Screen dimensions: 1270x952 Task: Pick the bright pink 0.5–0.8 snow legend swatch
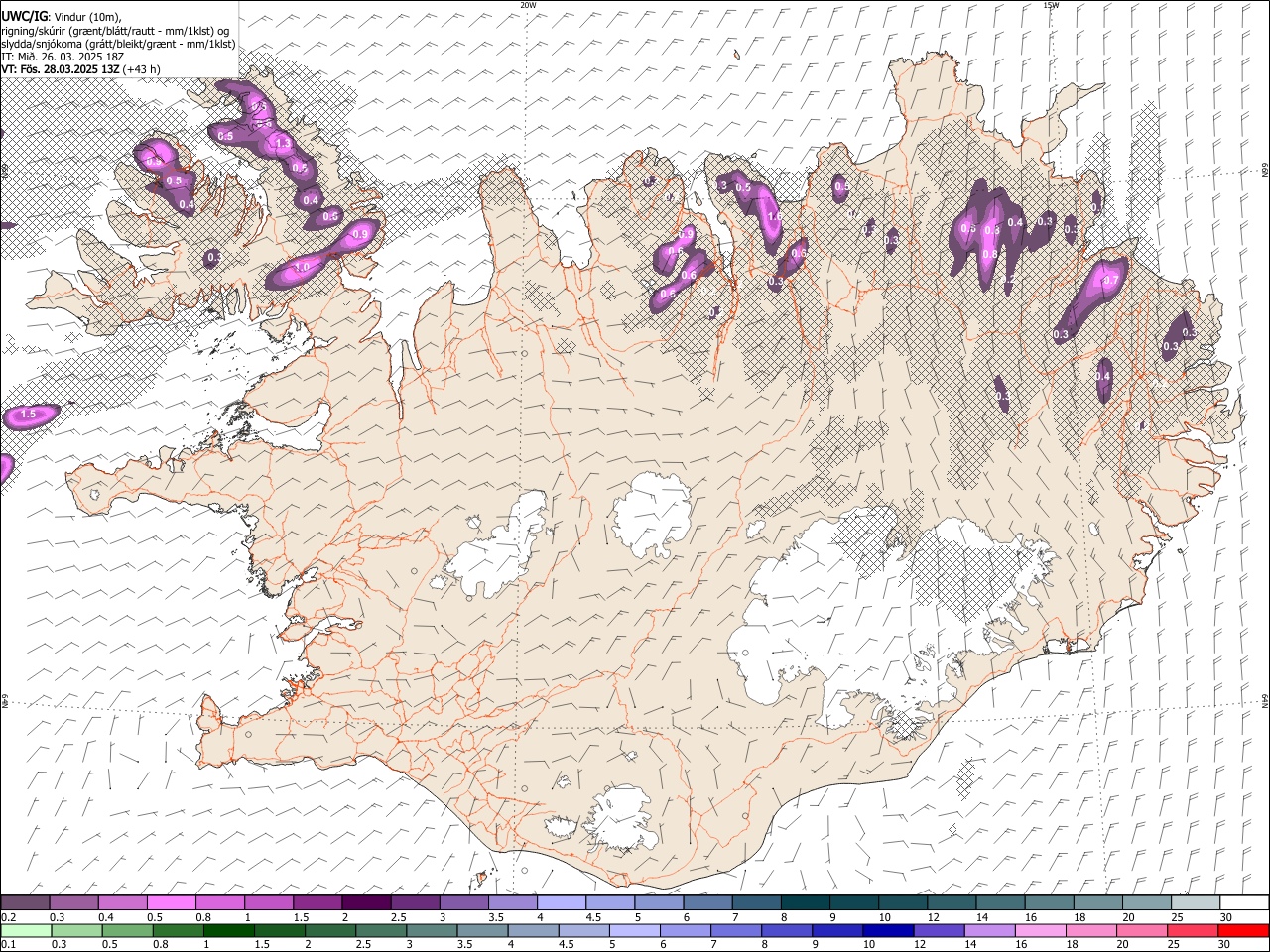click(x=171, y=902)
